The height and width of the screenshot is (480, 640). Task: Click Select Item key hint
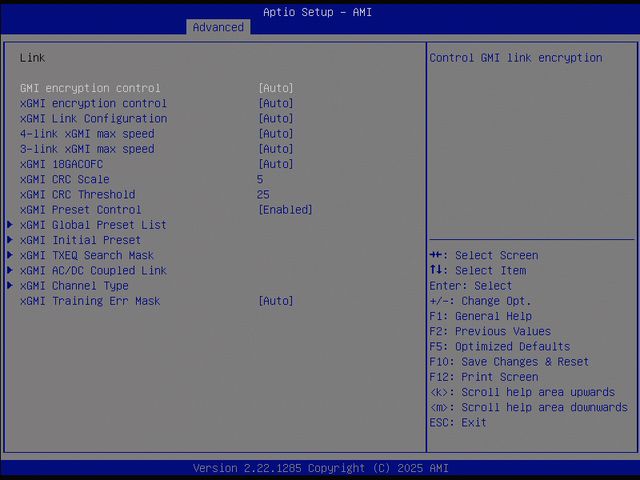[478, 271]
